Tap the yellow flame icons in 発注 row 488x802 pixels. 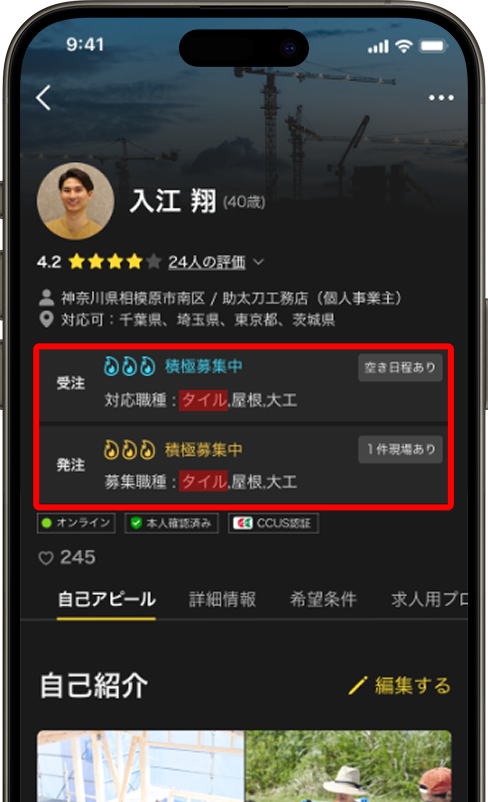point(129,450)
